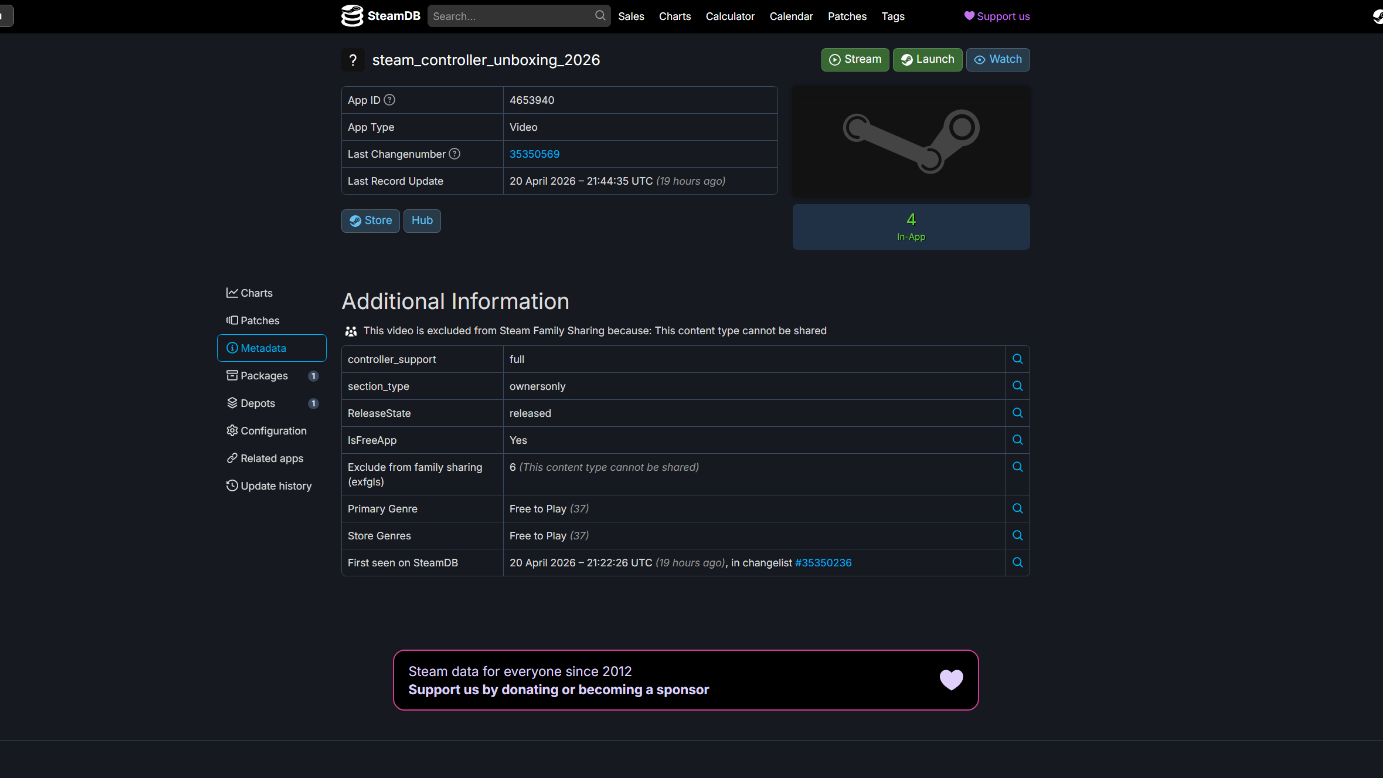Select the Metadata sidebar tab
Image resolution: width=1383 pixels, height=778 pixels.
pos(272,348)
